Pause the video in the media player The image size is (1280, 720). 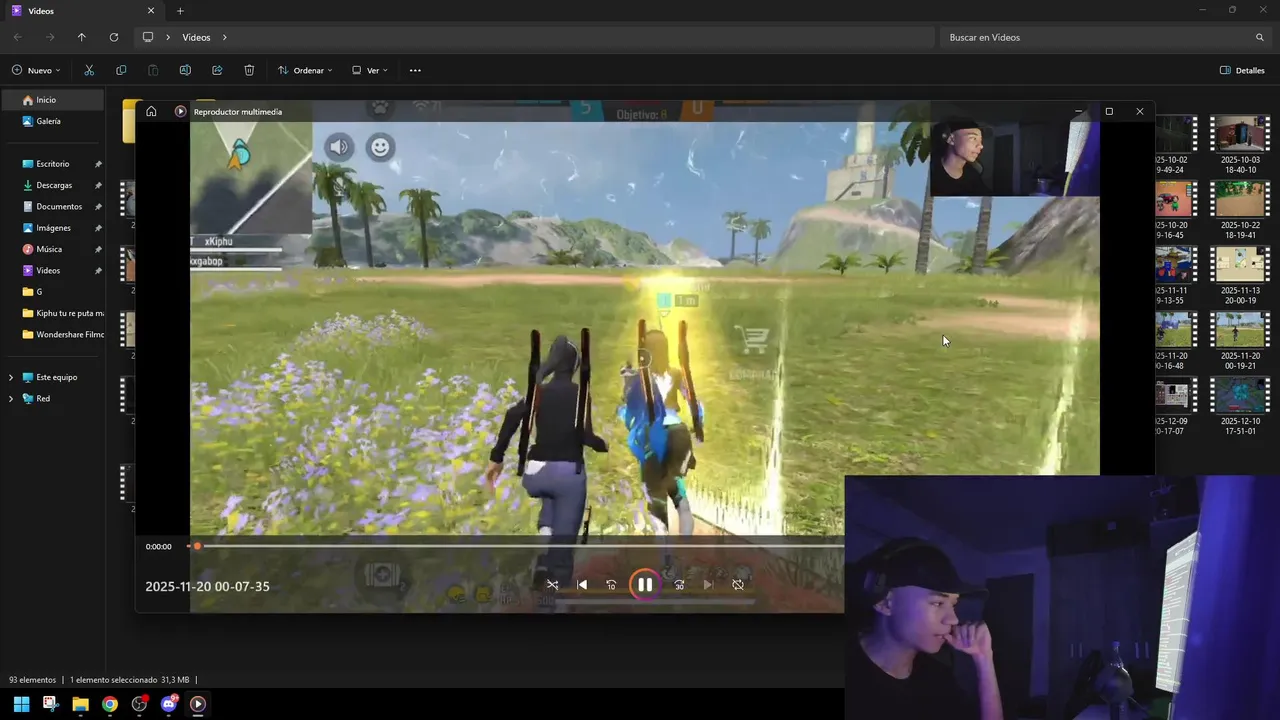click(645, 585)
